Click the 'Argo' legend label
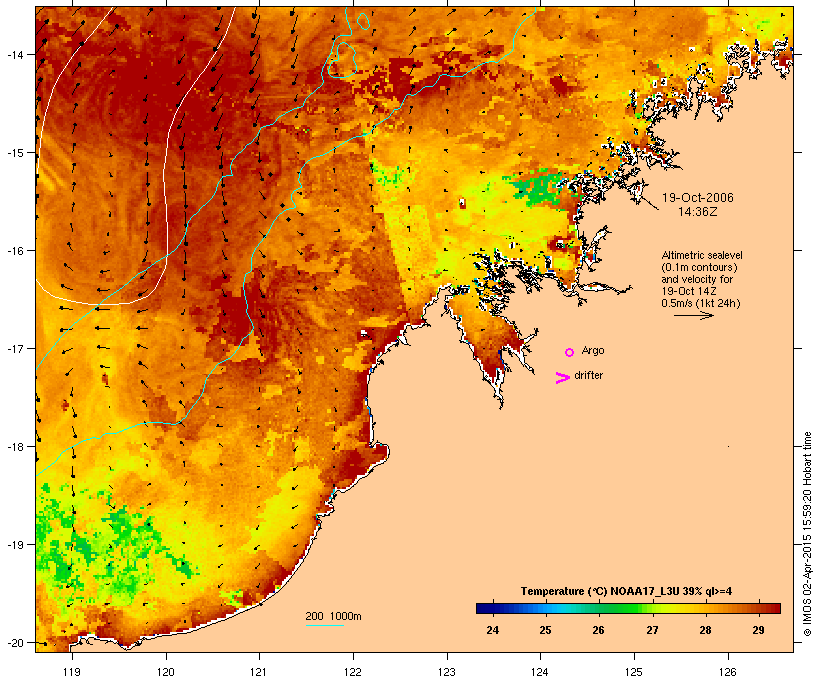Image resolution: width=820 pixels, height=680 pixels. (x=593, y=350)
